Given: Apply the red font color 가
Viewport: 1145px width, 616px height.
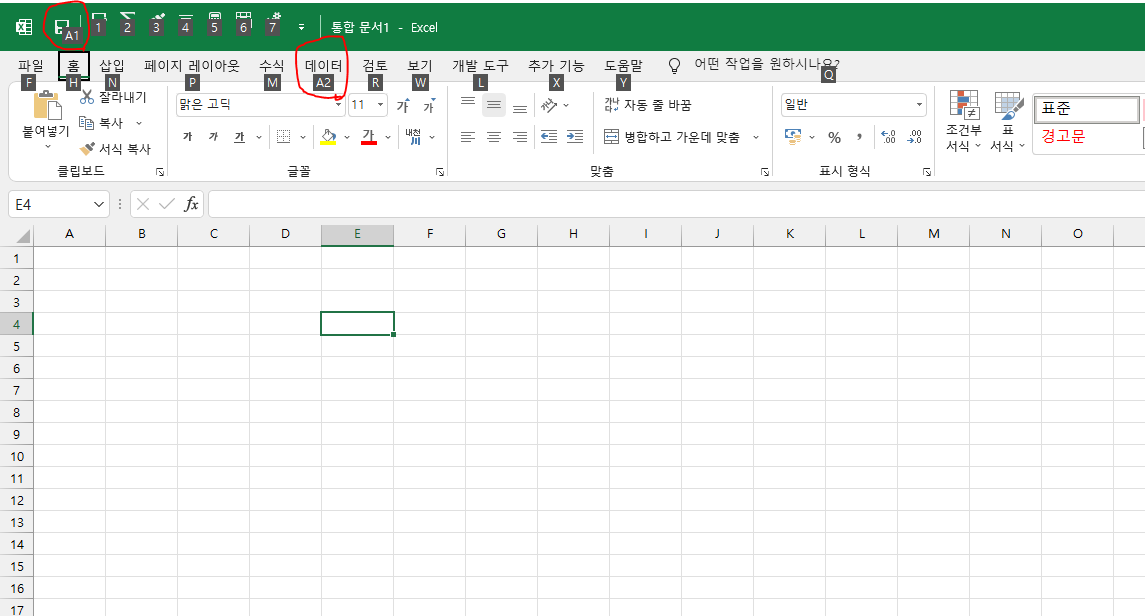Looking at the screenshot, I should coord(369,136).
